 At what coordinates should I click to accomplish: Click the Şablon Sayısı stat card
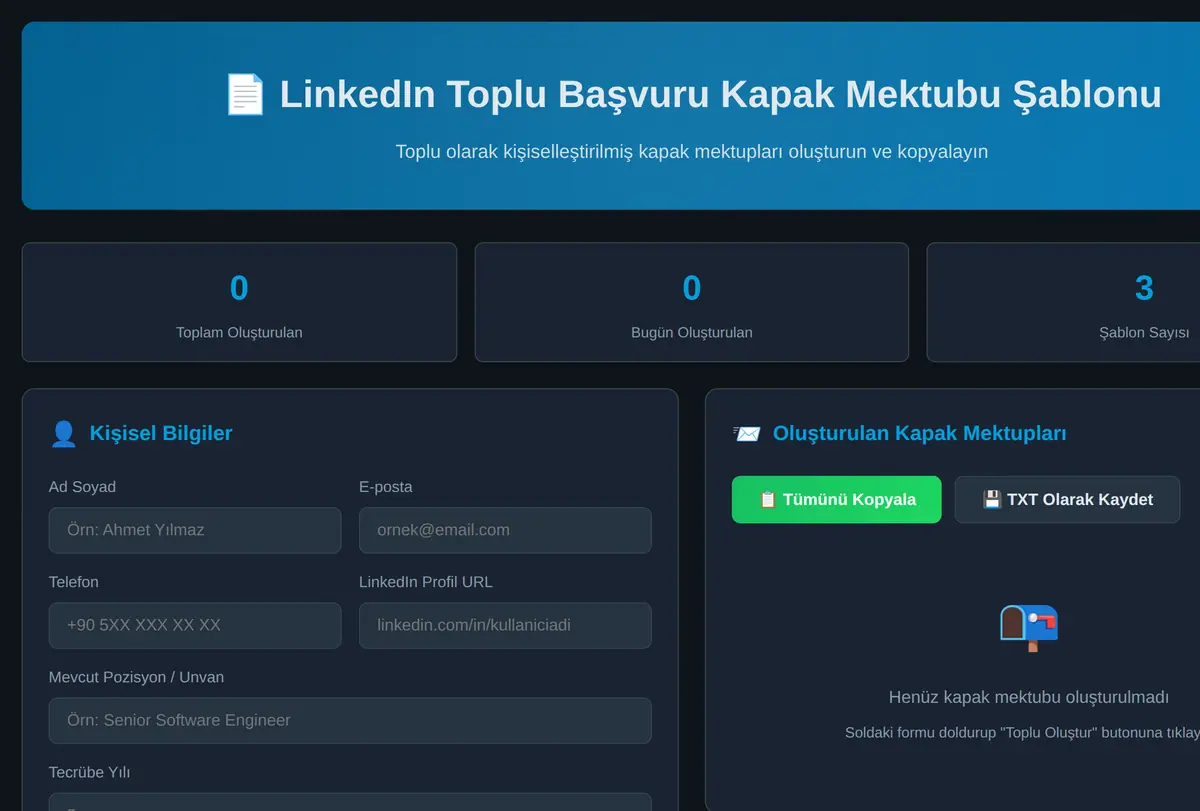(x=1063, y=302)
